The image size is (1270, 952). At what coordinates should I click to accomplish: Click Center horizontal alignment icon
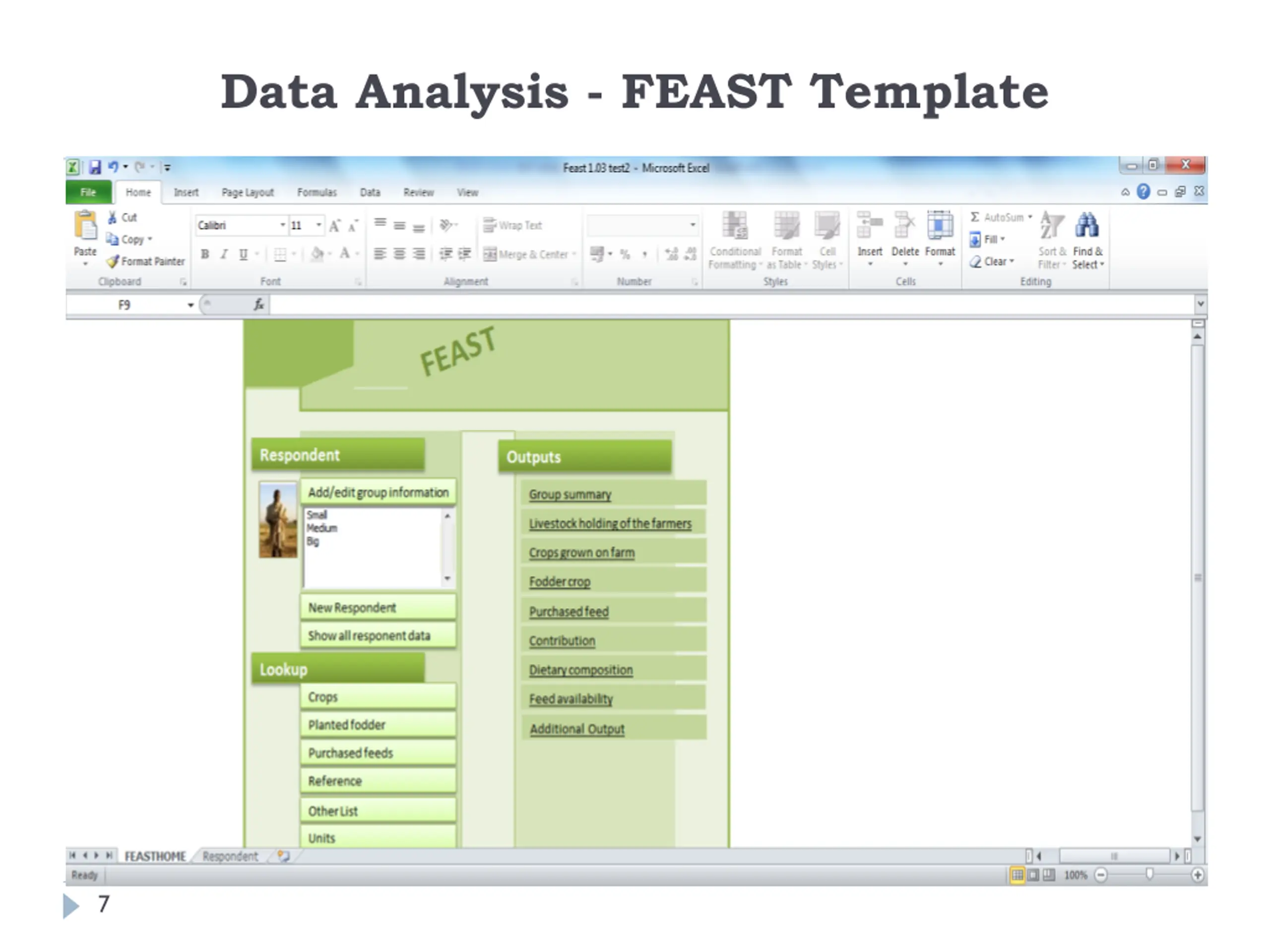(x=399, y=254)
